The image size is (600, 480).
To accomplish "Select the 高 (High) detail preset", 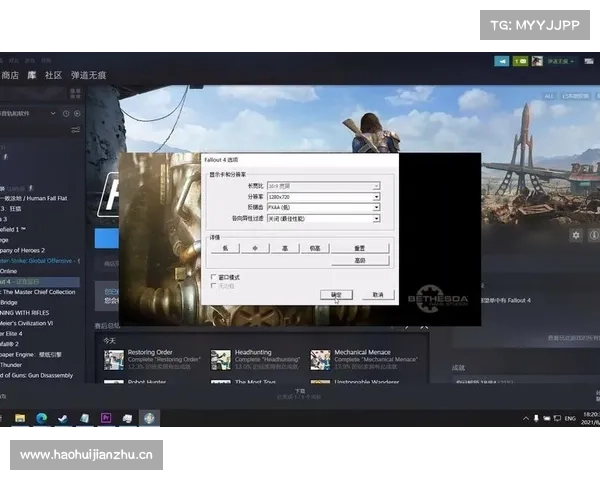I will (x=285, y=248).
